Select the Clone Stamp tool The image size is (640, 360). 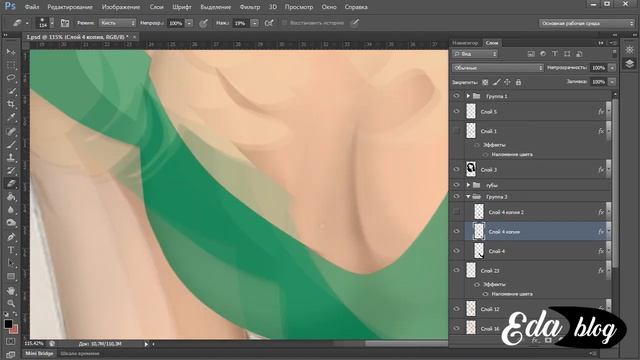pyautogui.click(x=11, y=157)
